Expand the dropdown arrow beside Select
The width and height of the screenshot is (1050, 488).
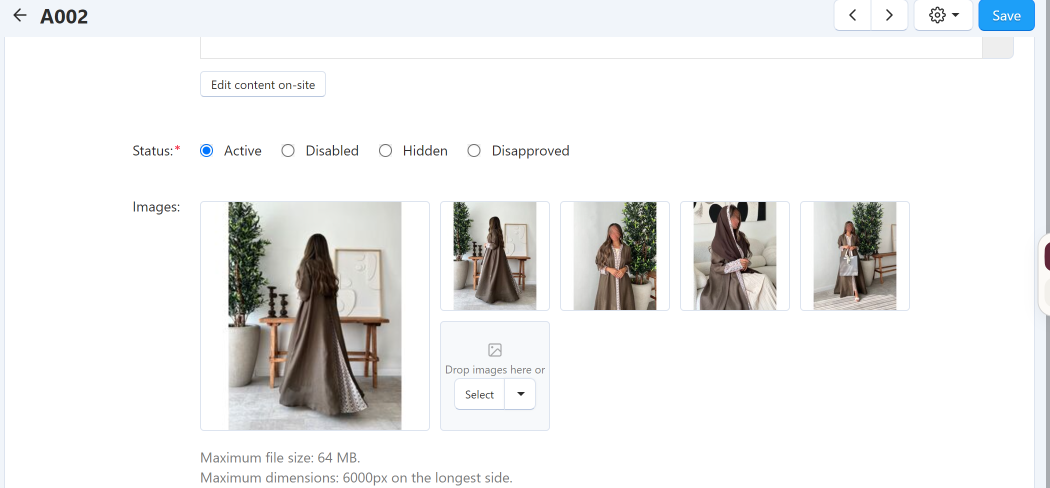pos(520,394)
